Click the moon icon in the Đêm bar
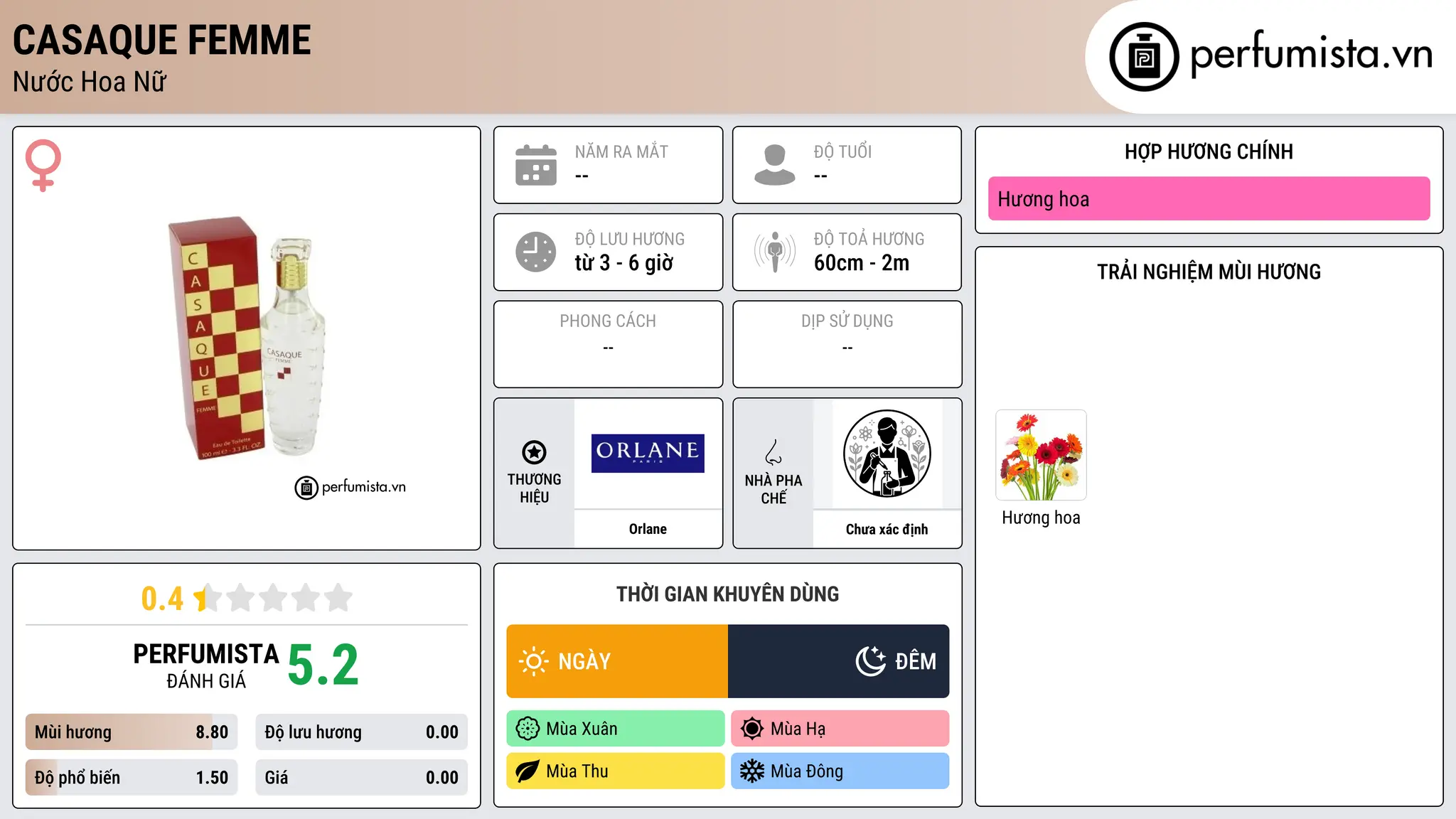The image size is (1456, 819). 870,661
